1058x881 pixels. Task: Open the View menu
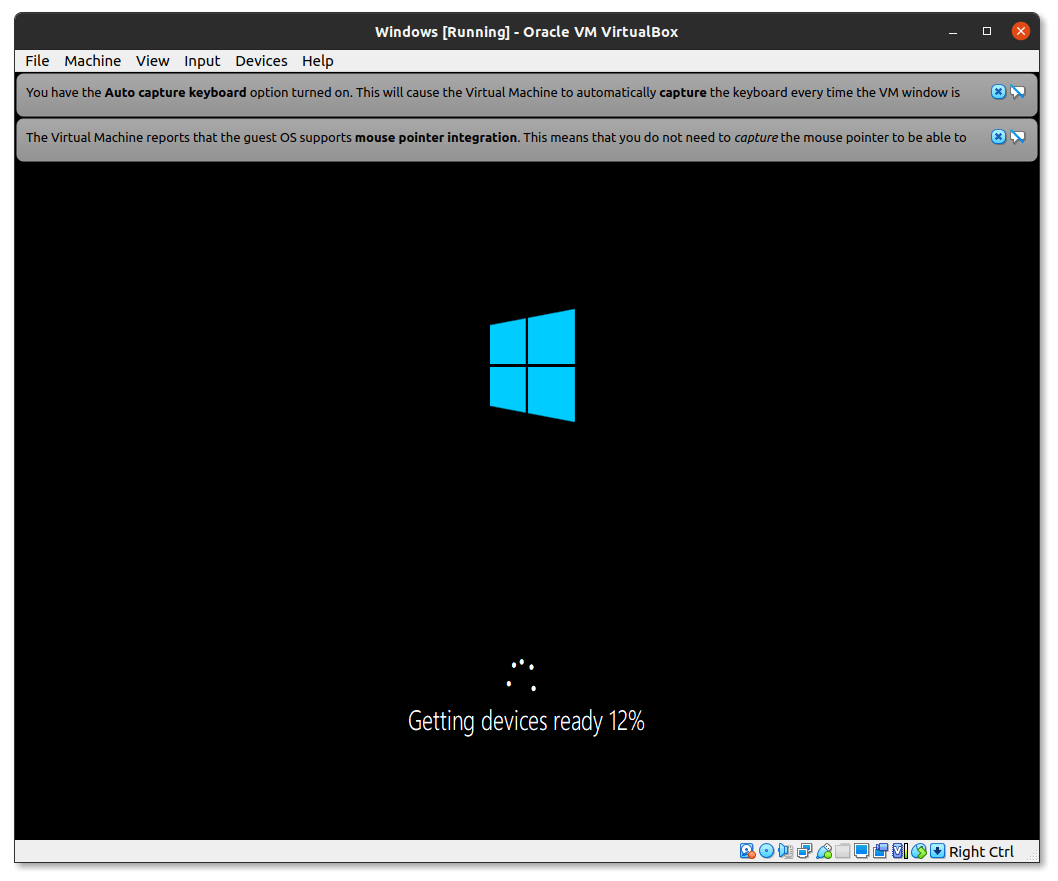[x=152, y=61]
